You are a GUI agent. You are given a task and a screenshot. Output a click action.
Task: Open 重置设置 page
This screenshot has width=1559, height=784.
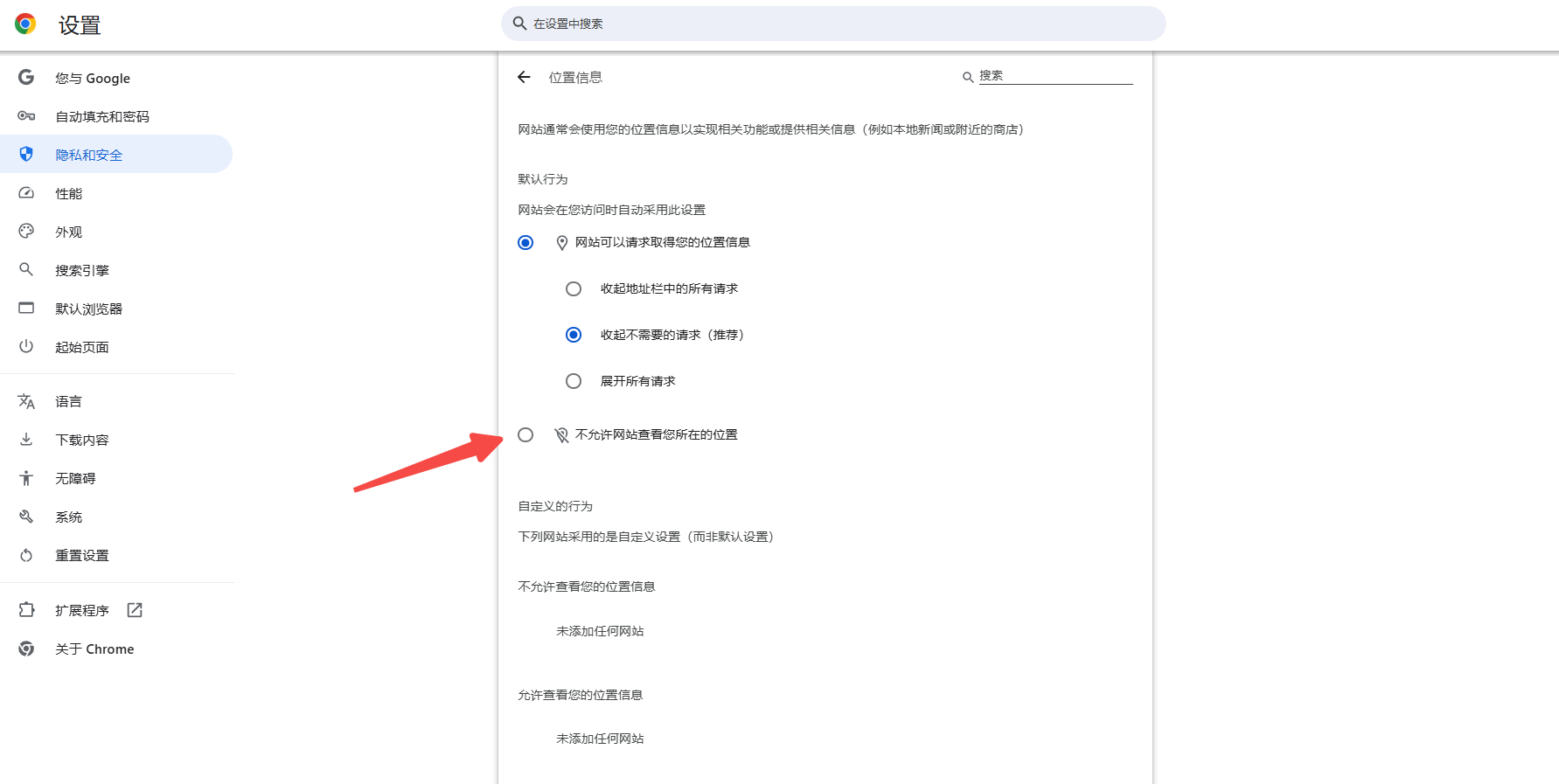116,555
